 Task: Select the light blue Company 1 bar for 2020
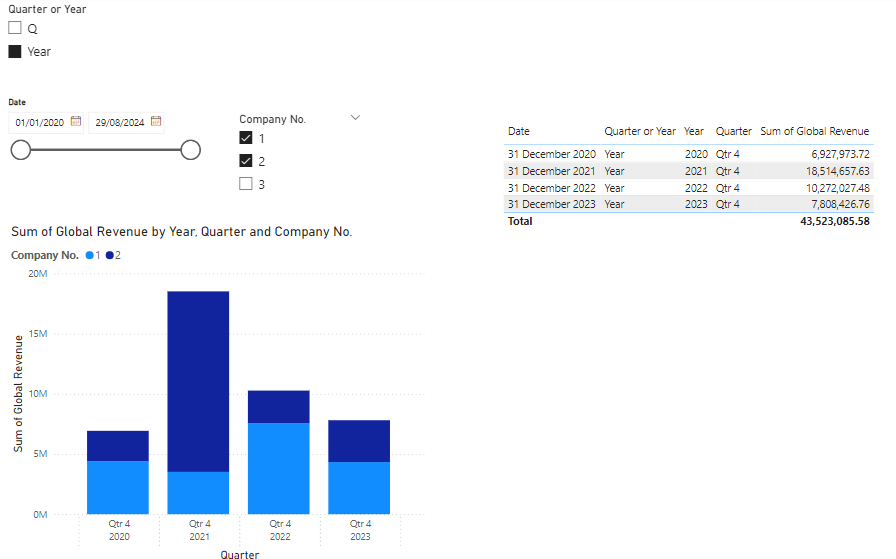click(118, 488)
